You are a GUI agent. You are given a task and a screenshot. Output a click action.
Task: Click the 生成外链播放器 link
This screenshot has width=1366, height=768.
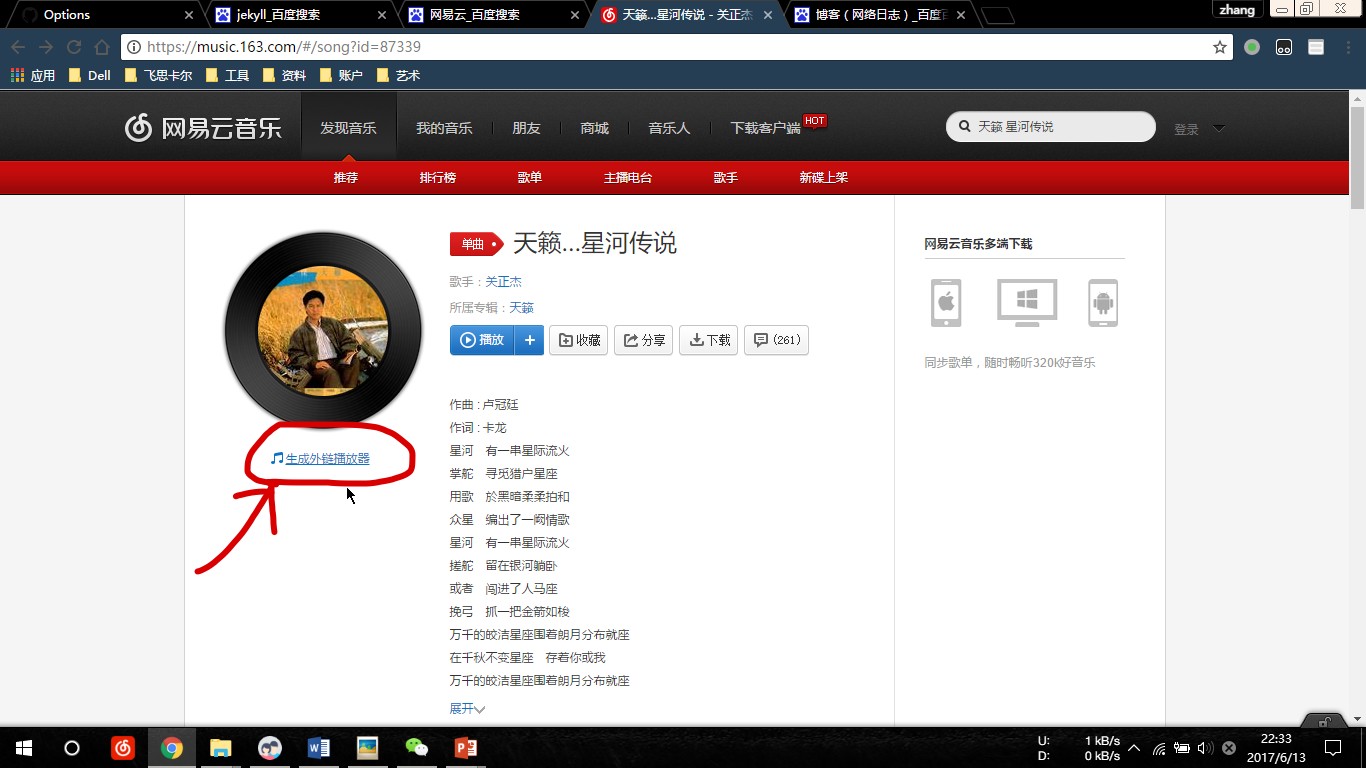pos(327,458)
